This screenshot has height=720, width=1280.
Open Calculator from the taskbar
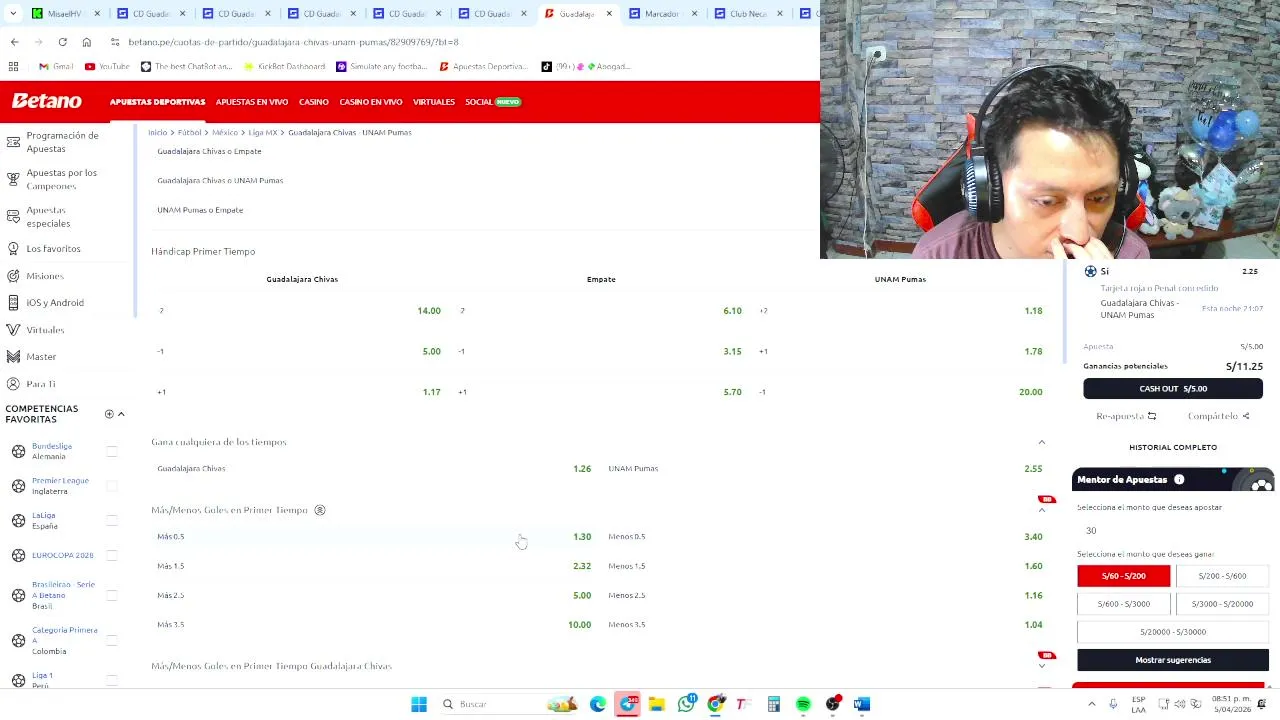[773, 704]
